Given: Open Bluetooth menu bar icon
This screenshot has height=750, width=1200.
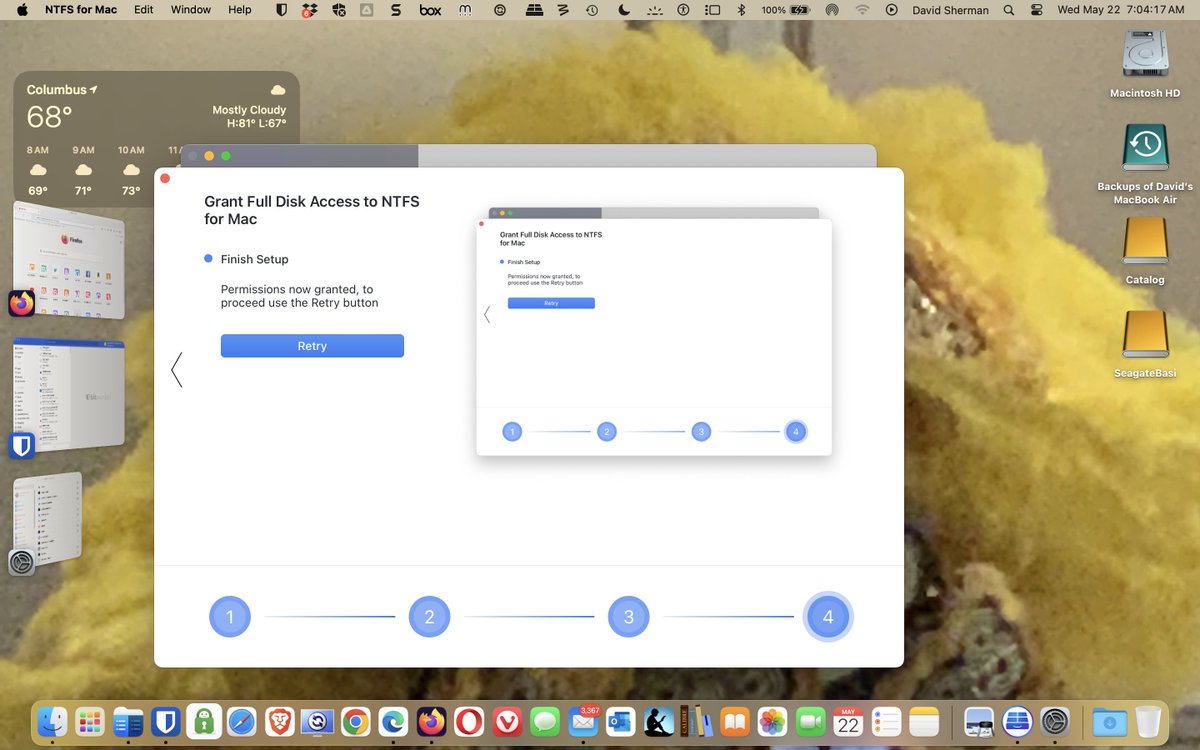Looking at the screenshot, I should click(x=741, y=10).
